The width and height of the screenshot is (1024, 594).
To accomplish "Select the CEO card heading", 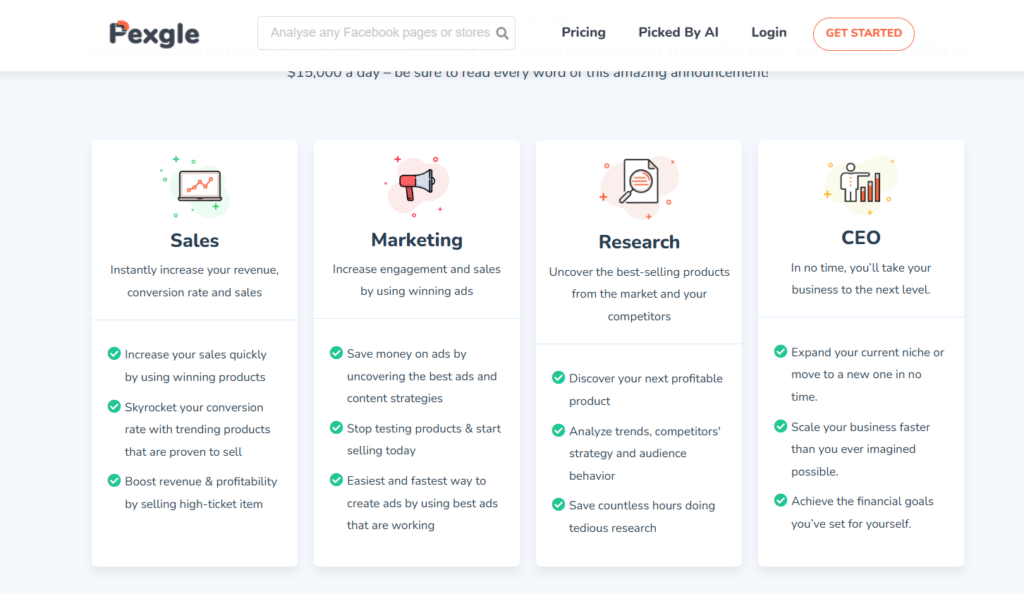I will click(860, 238).
